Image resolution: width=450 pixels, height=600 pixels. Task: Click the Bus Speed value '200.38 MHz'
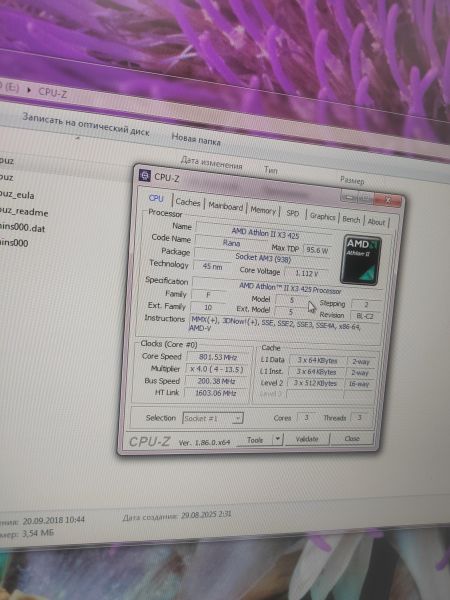(216, 381)
